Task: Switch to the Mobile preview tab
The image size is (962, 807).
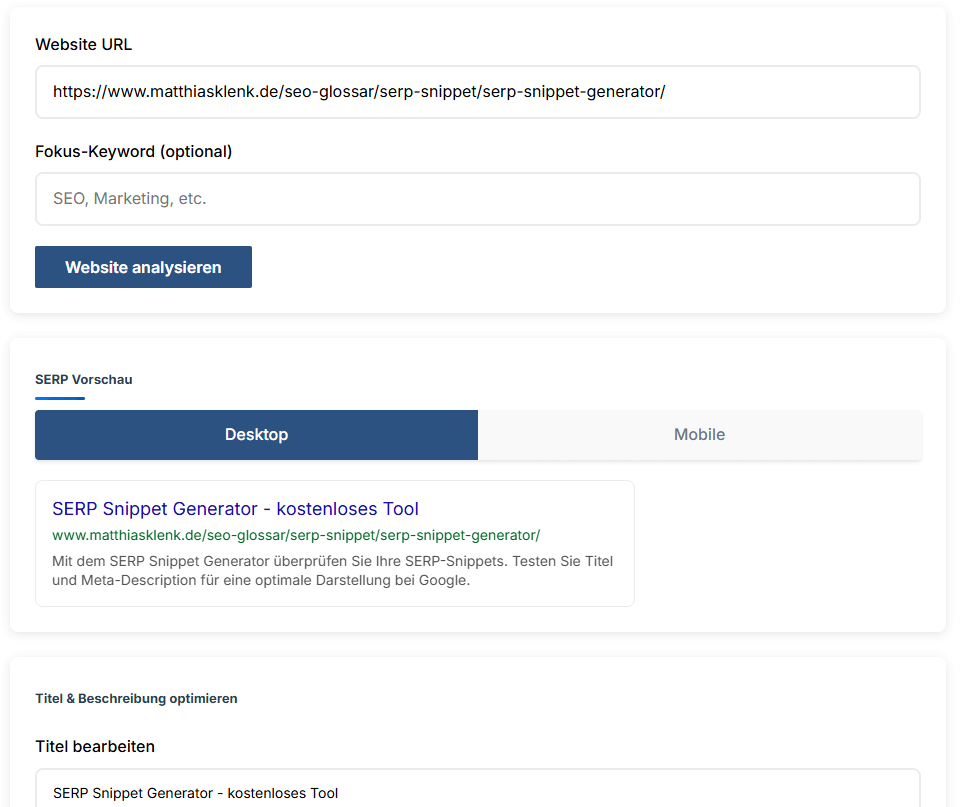Action: tap(699, 434)
